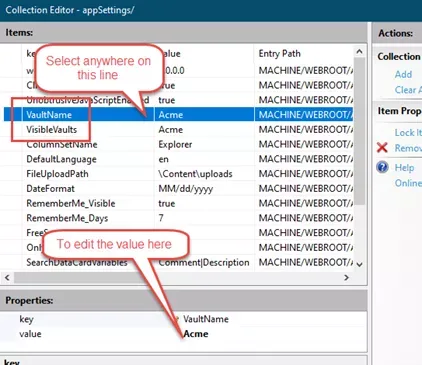Click the Add link under Collection

tap(403, 74)
